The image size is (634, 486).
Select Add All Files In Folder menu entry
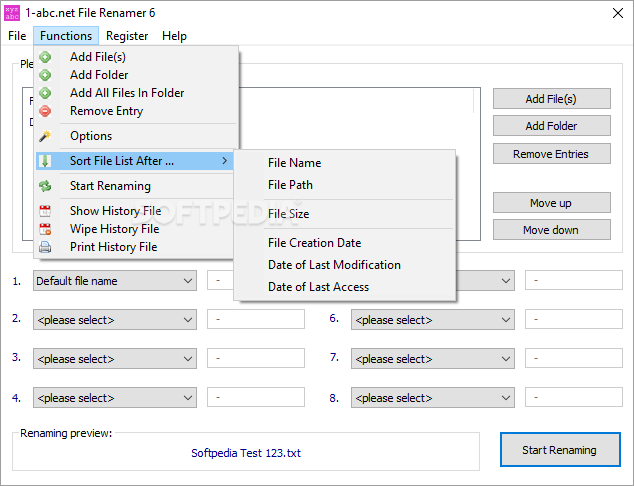click(135, 93)
